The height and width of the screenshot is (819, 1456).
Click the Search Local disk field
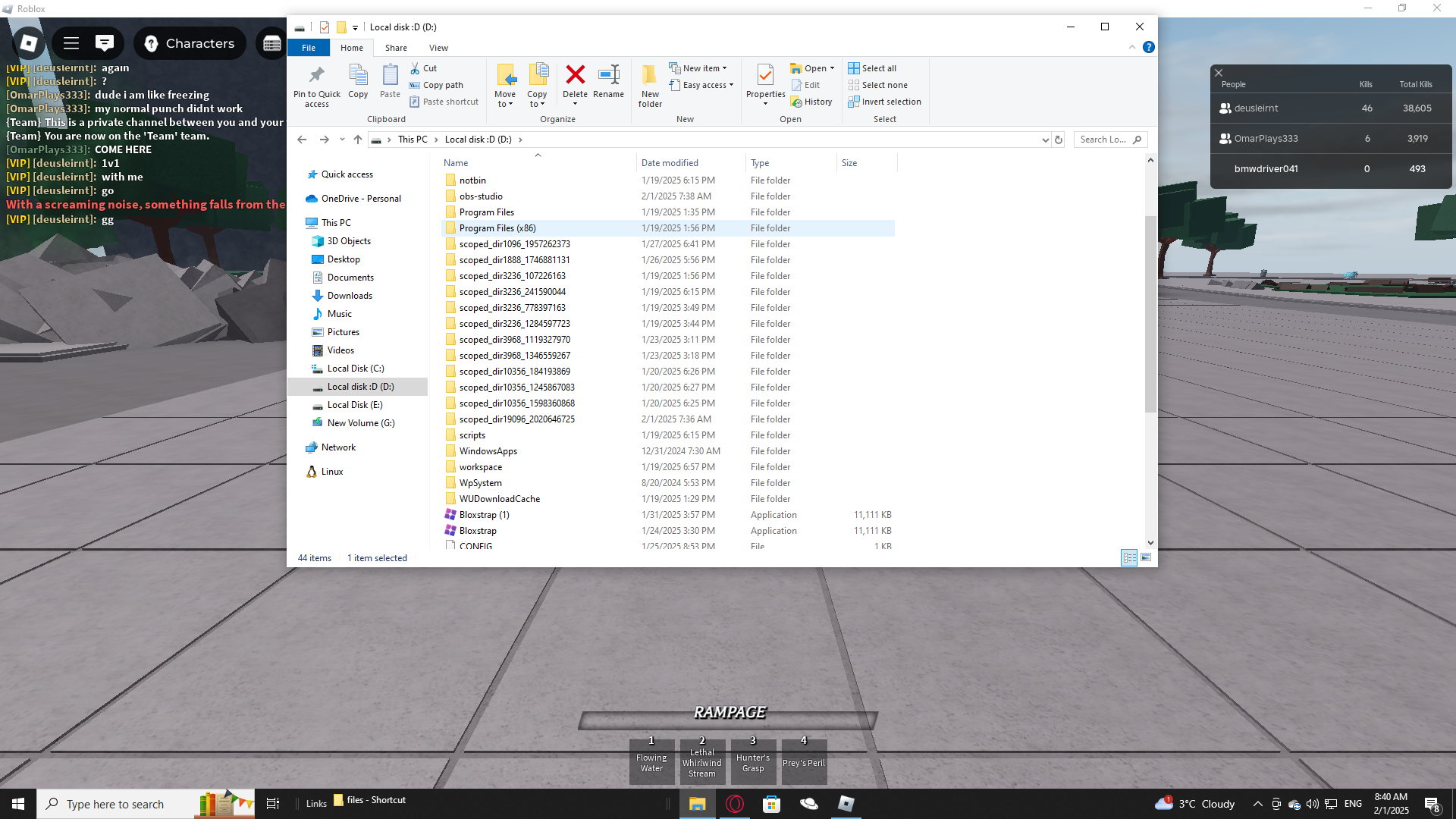(1103, 140)
